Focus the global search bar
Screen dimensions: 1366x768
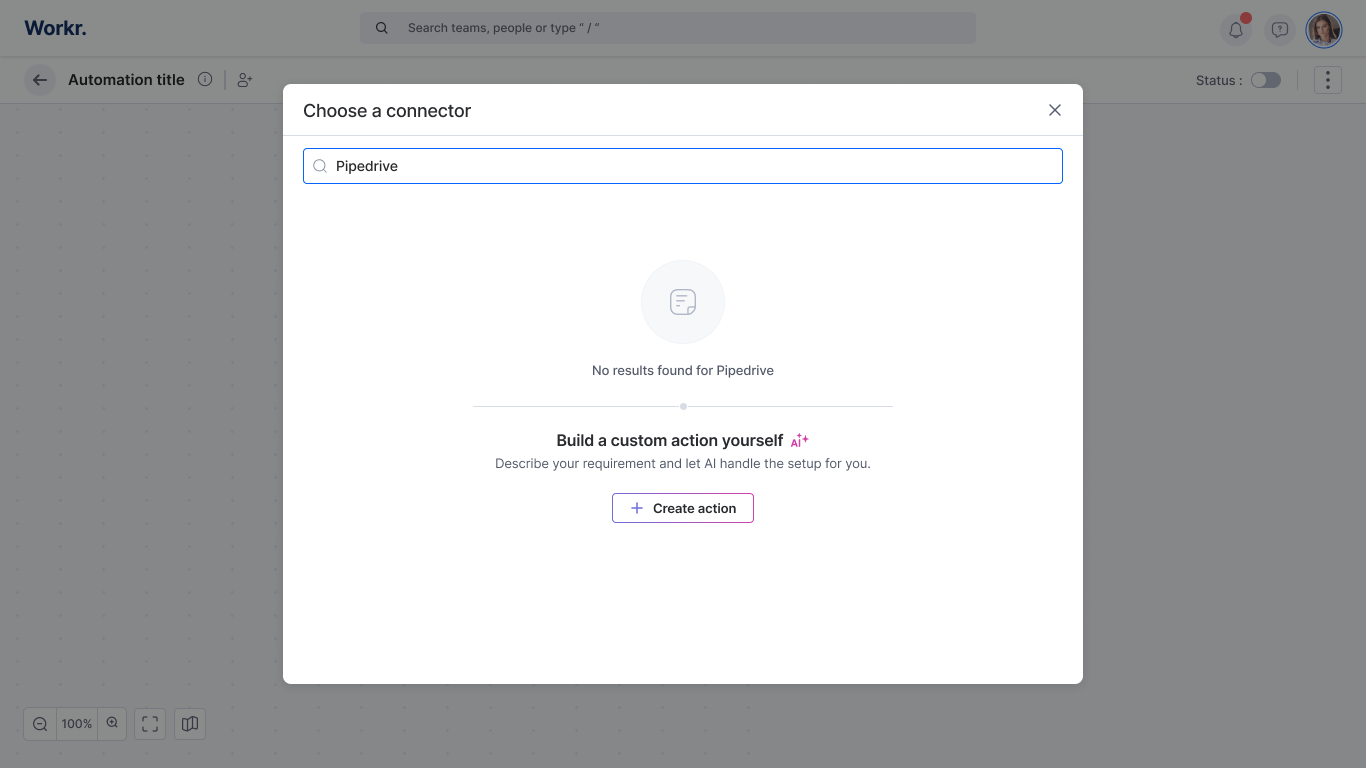coord(668,28)
